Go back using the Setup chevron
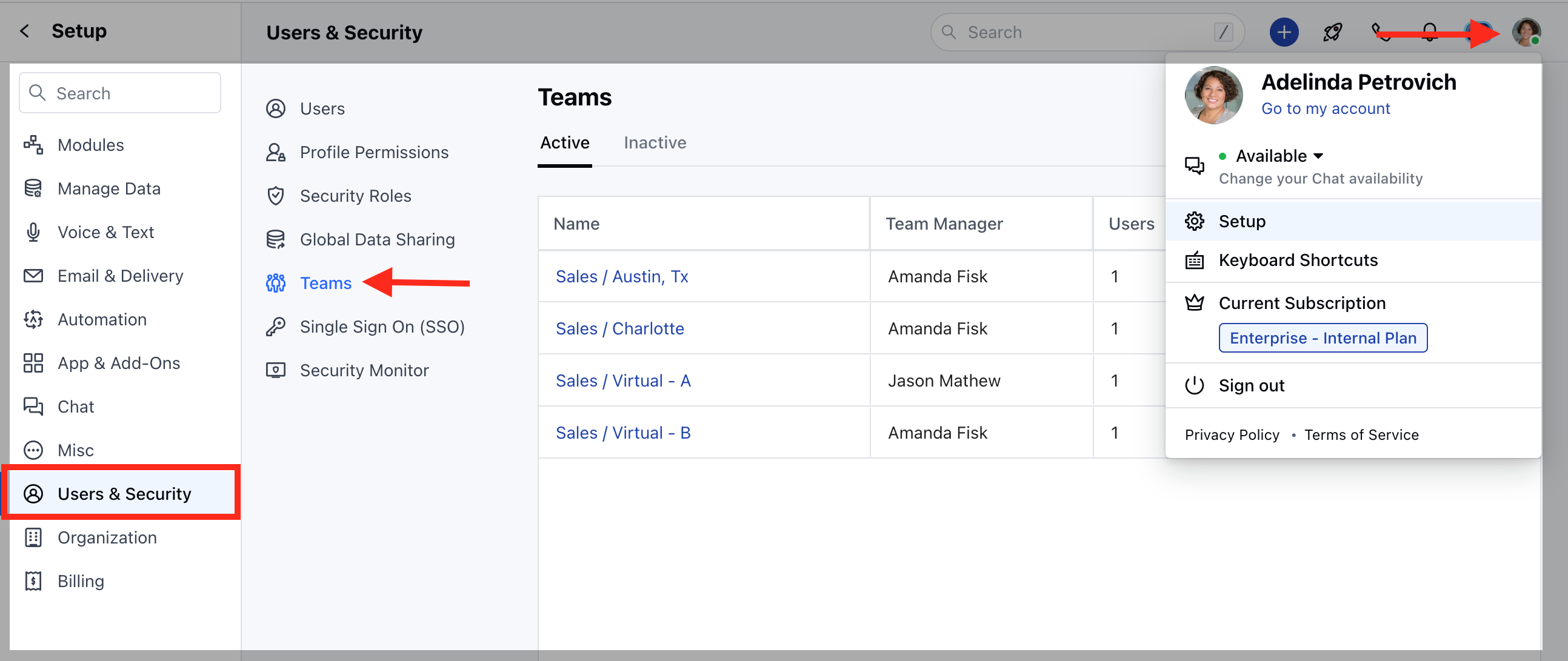 [x=25, y=31]
